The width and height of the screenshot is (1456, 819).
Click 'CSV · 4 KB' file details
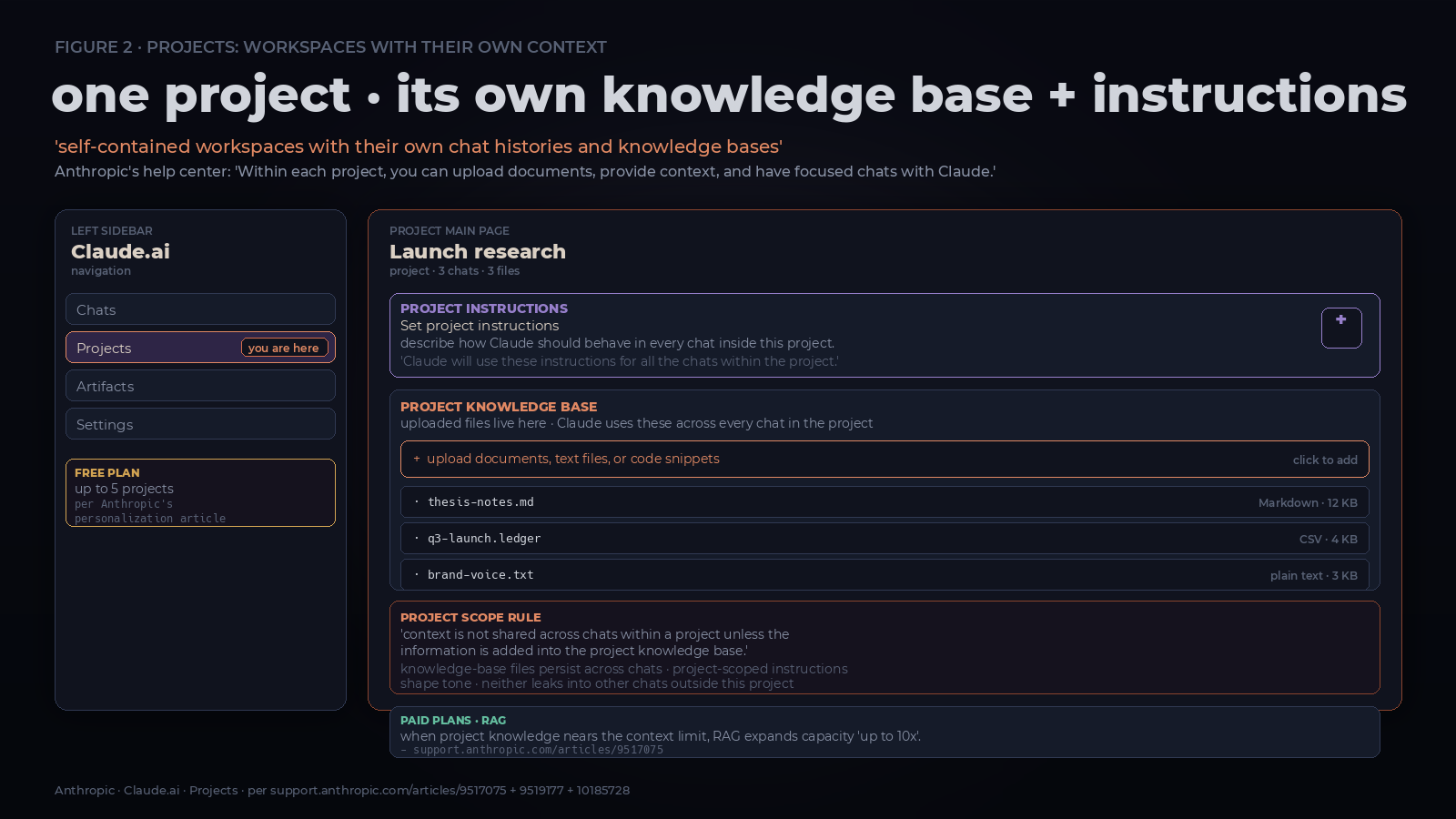coord(1329,540)
